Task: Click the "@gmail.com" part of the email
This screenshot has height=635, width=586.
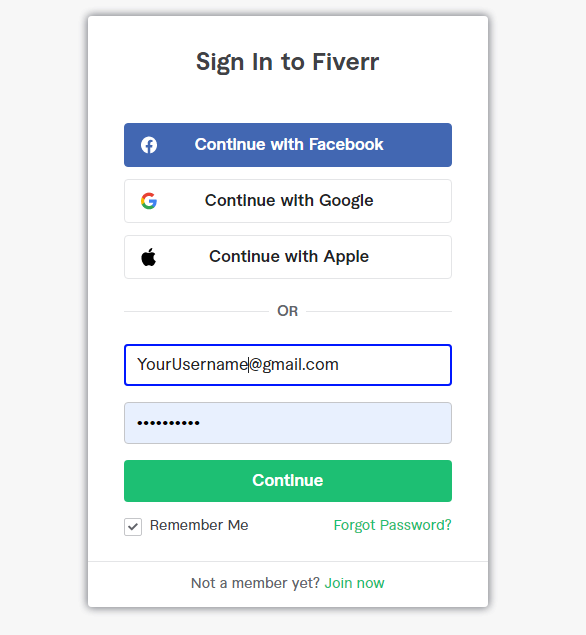Action: coord(294,365)
